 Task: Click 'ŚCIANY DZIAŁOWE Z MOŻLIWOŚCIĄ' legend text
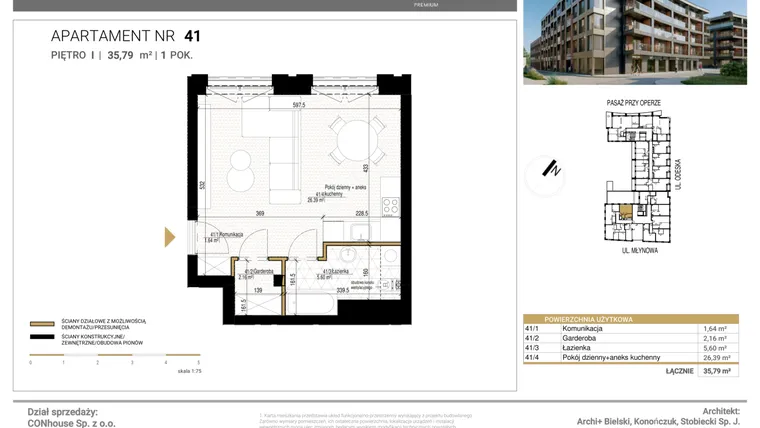click(104, 321)
